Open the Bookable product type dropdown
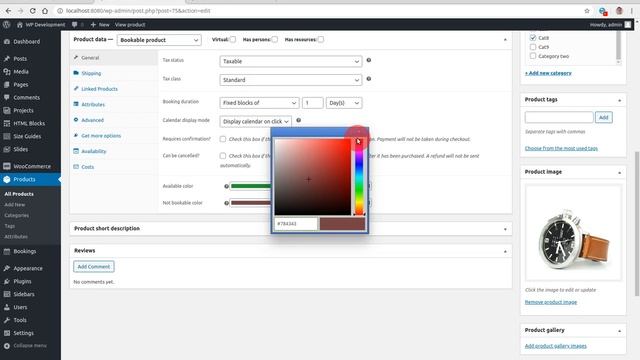 159,40
